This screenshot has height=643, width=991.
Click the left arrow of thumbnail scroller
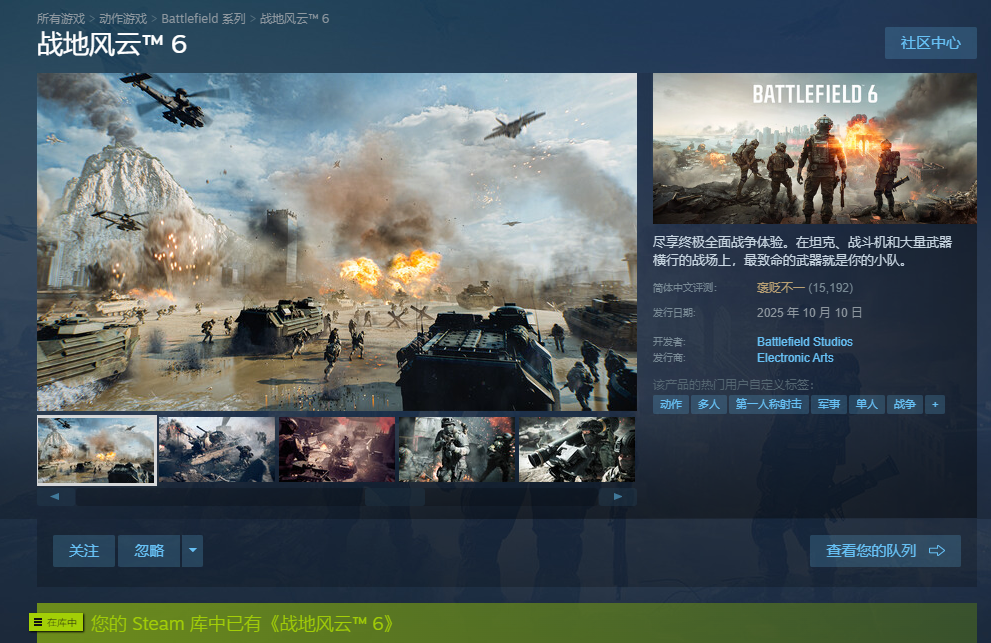click(55, 497)
